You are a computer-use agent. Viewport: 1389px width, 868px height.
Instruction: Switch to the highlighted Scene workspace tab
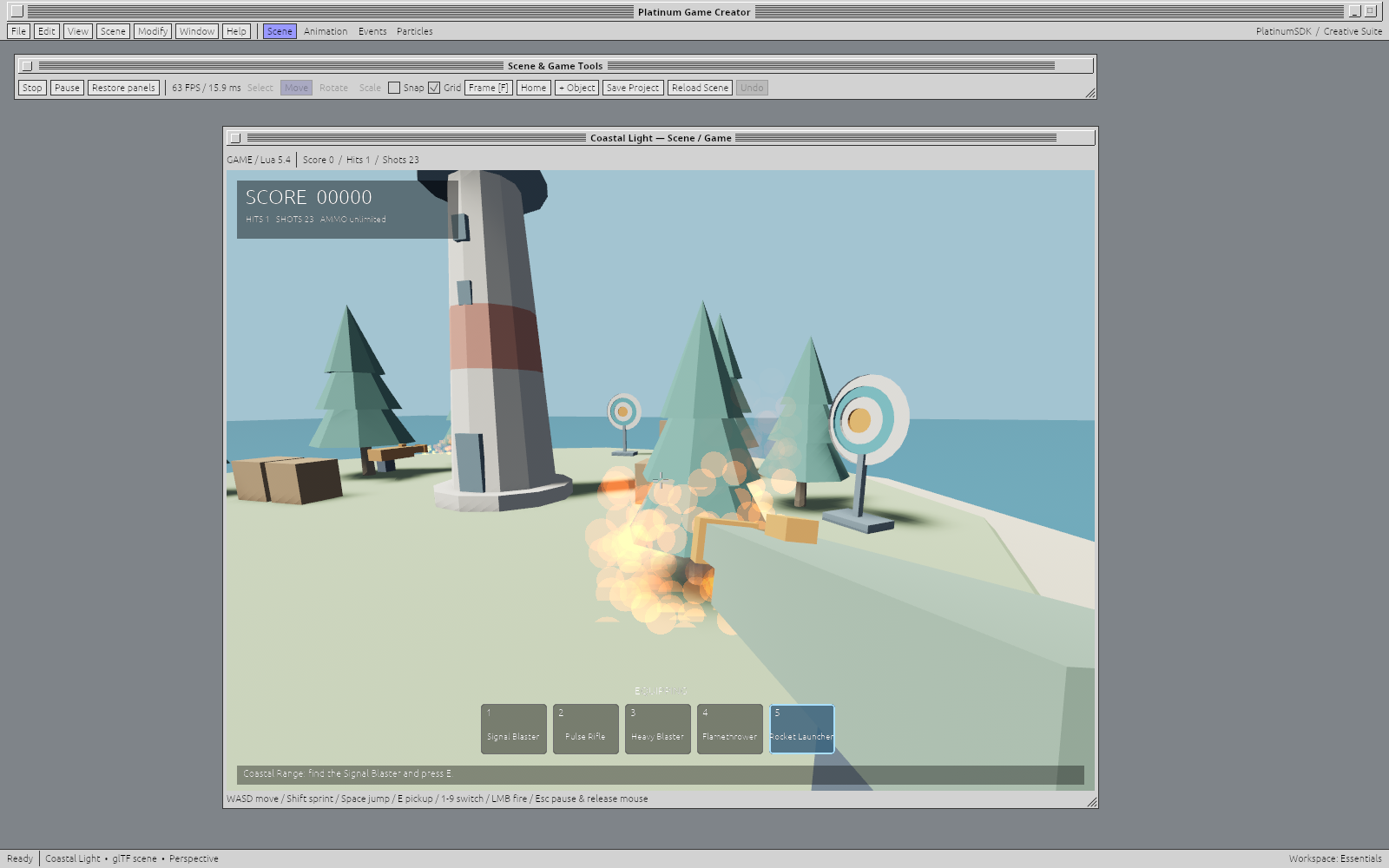point(280,31)
